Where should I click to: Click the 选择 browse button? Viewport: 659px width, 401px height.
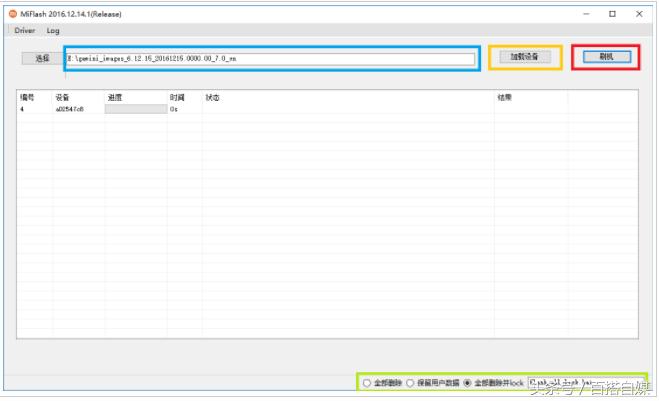42,58
